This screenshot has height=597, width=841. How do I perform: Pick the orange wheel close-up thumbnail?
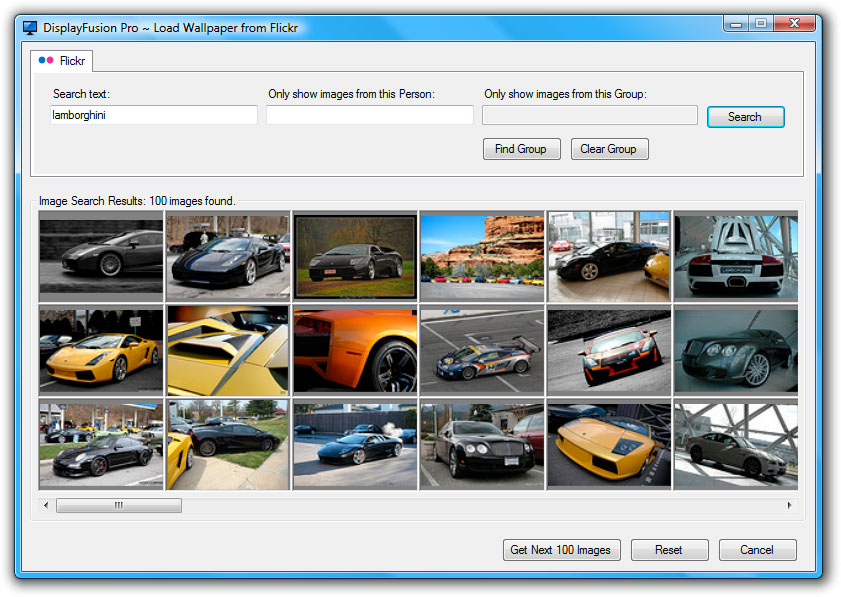click(355, 350)
